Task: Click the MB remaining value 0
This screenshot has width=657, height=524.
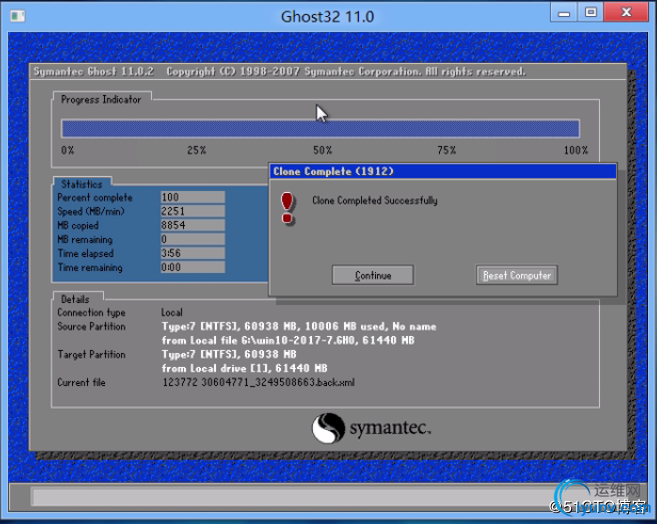Action: coord(193,239)
